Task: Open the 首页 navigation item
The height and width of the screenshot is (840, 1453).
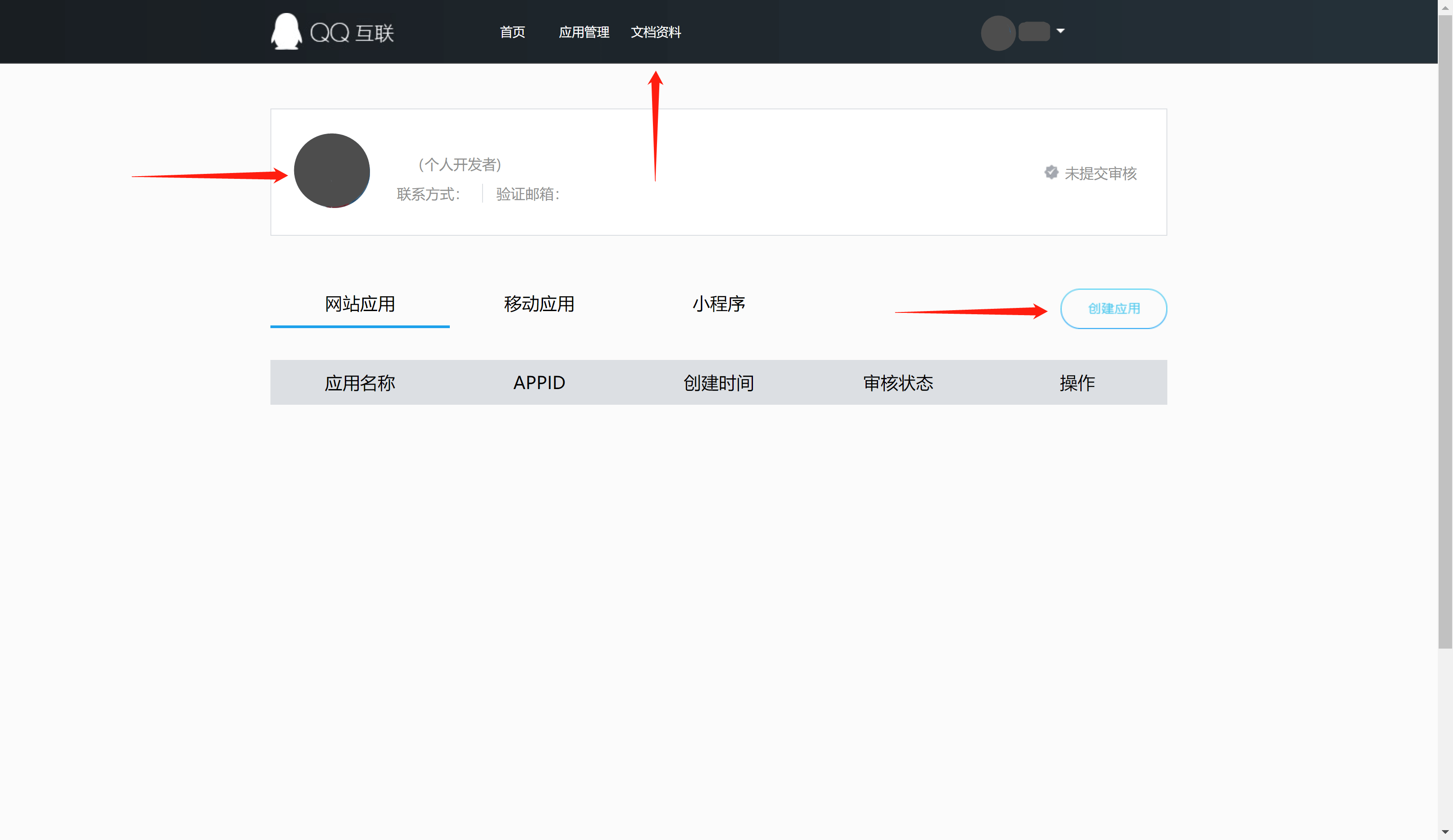Action: tap(512, 32)
